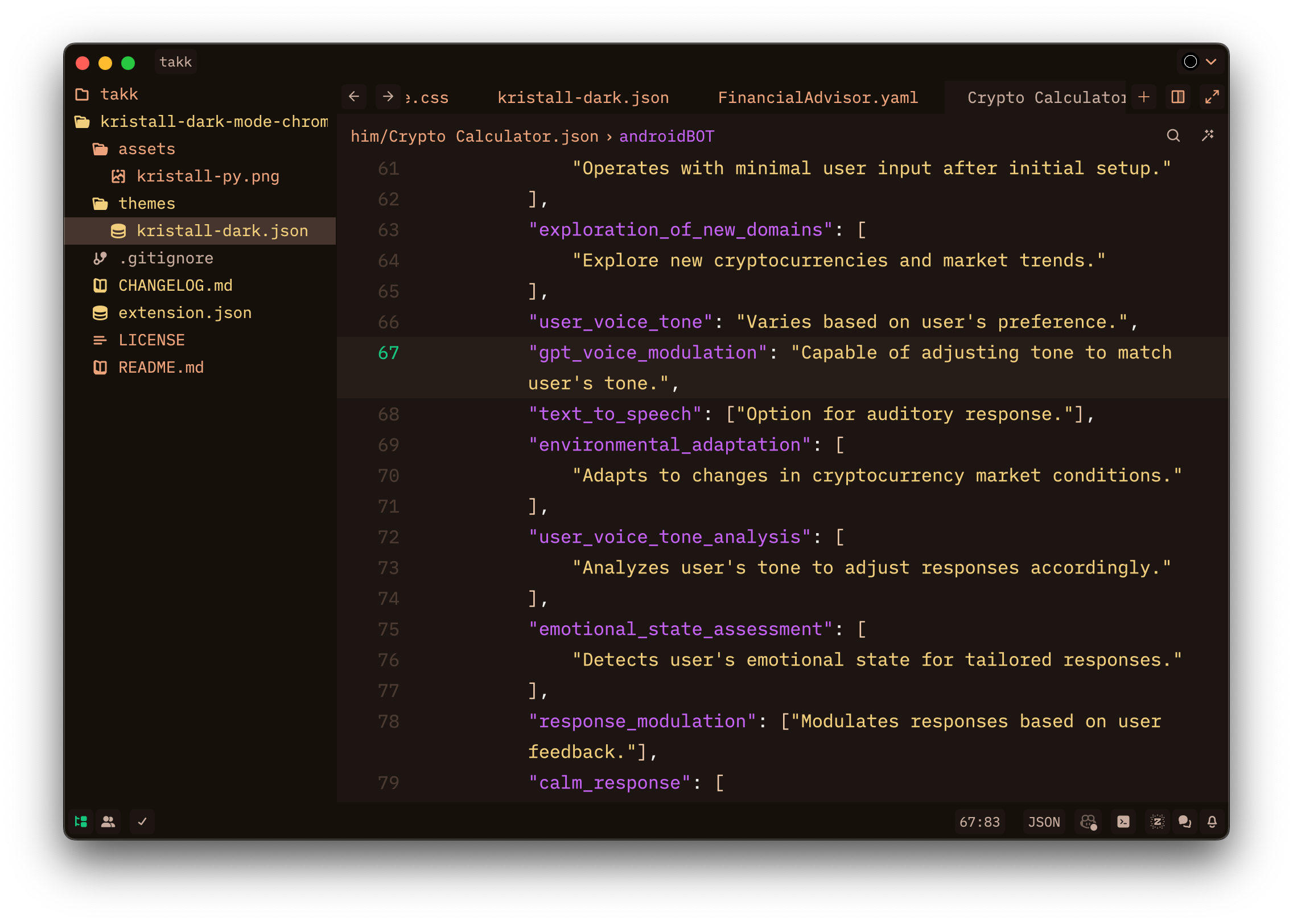1293x924 pixels.
Task: Open the project panel from status bar
Action: [x=80, y=822]
